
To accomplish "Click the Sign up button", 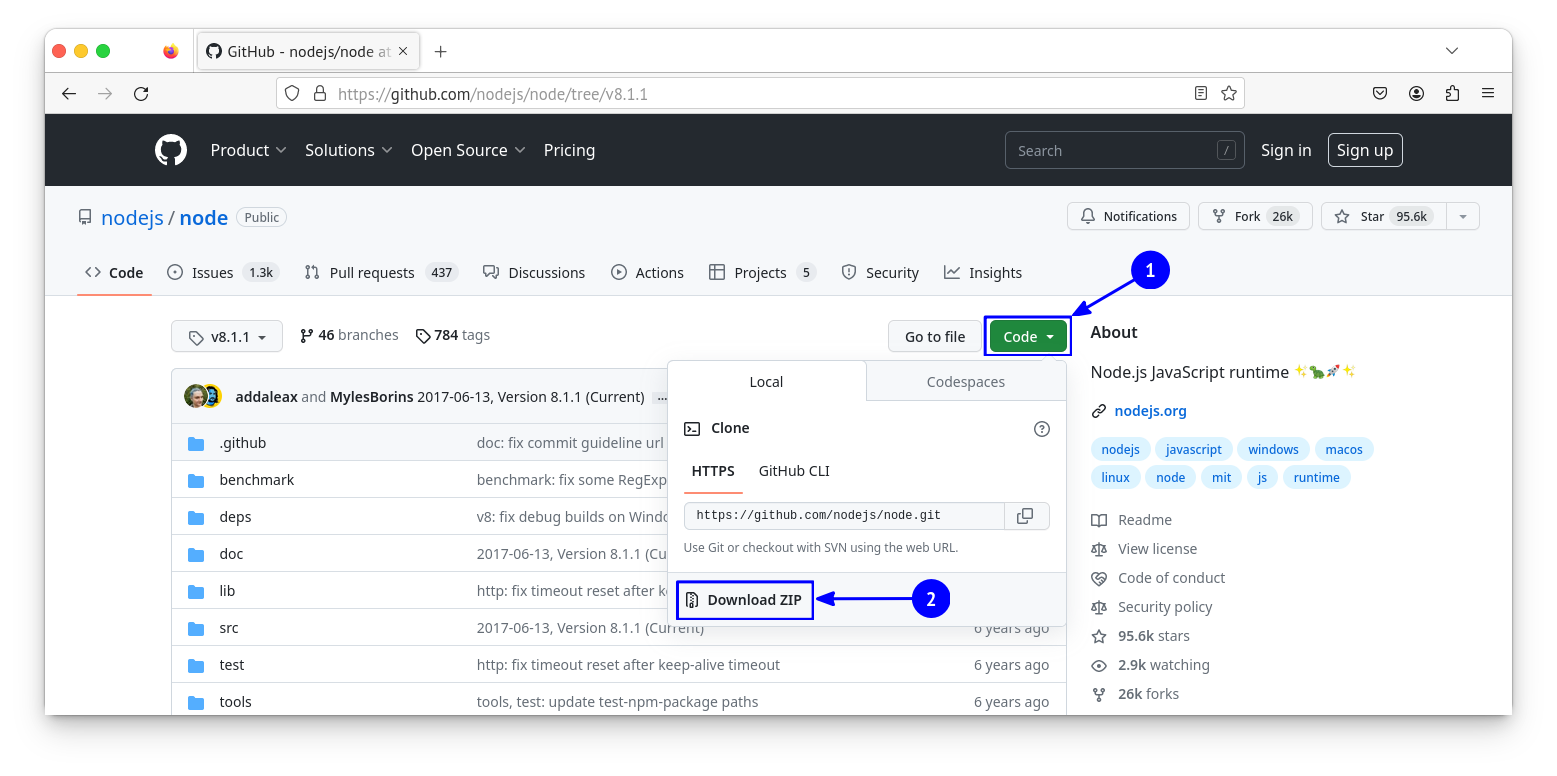I will pyautogui.click(x=1365, y=150).
